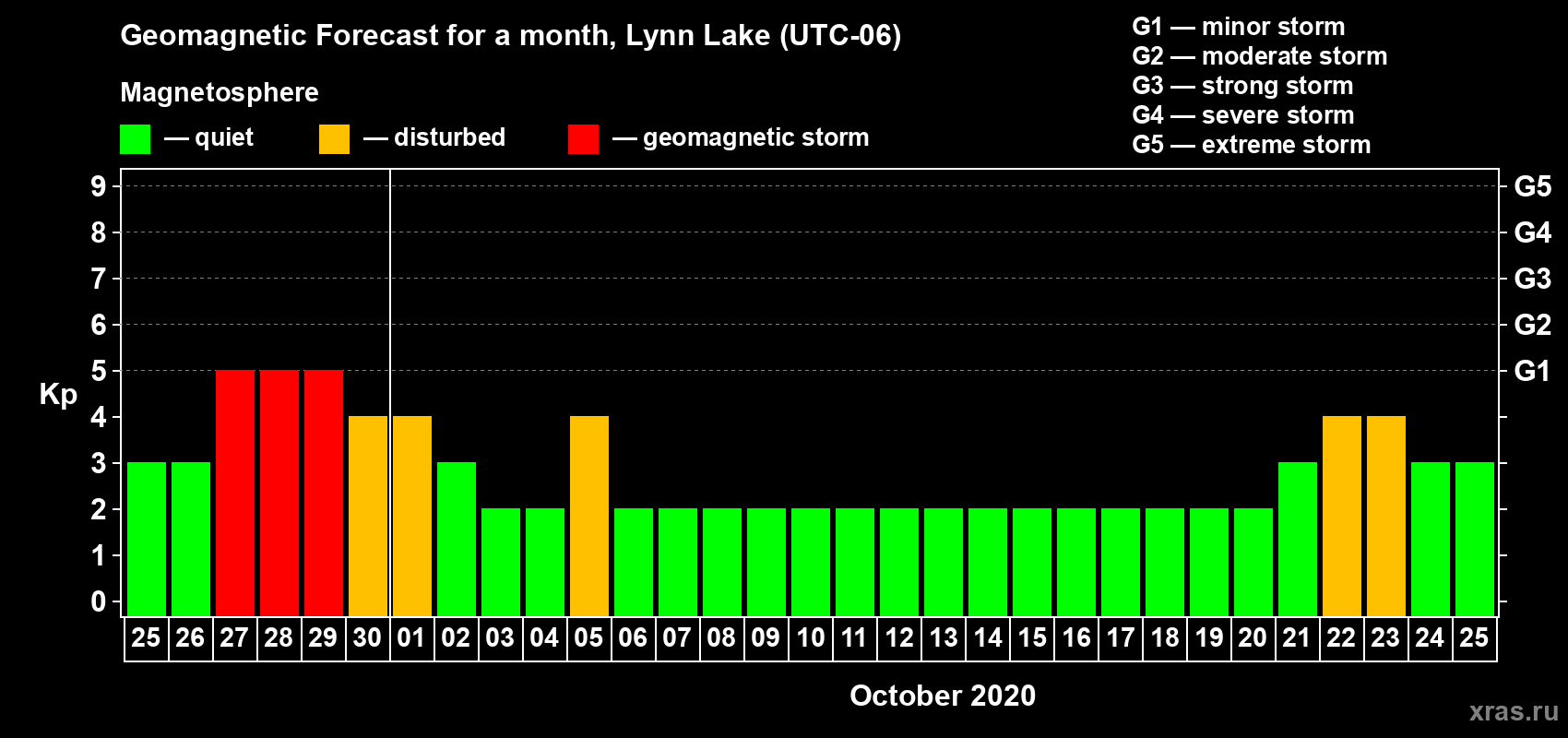Select the red bar for day 29
Screen dimensions: 1568x738
(324, 494)
